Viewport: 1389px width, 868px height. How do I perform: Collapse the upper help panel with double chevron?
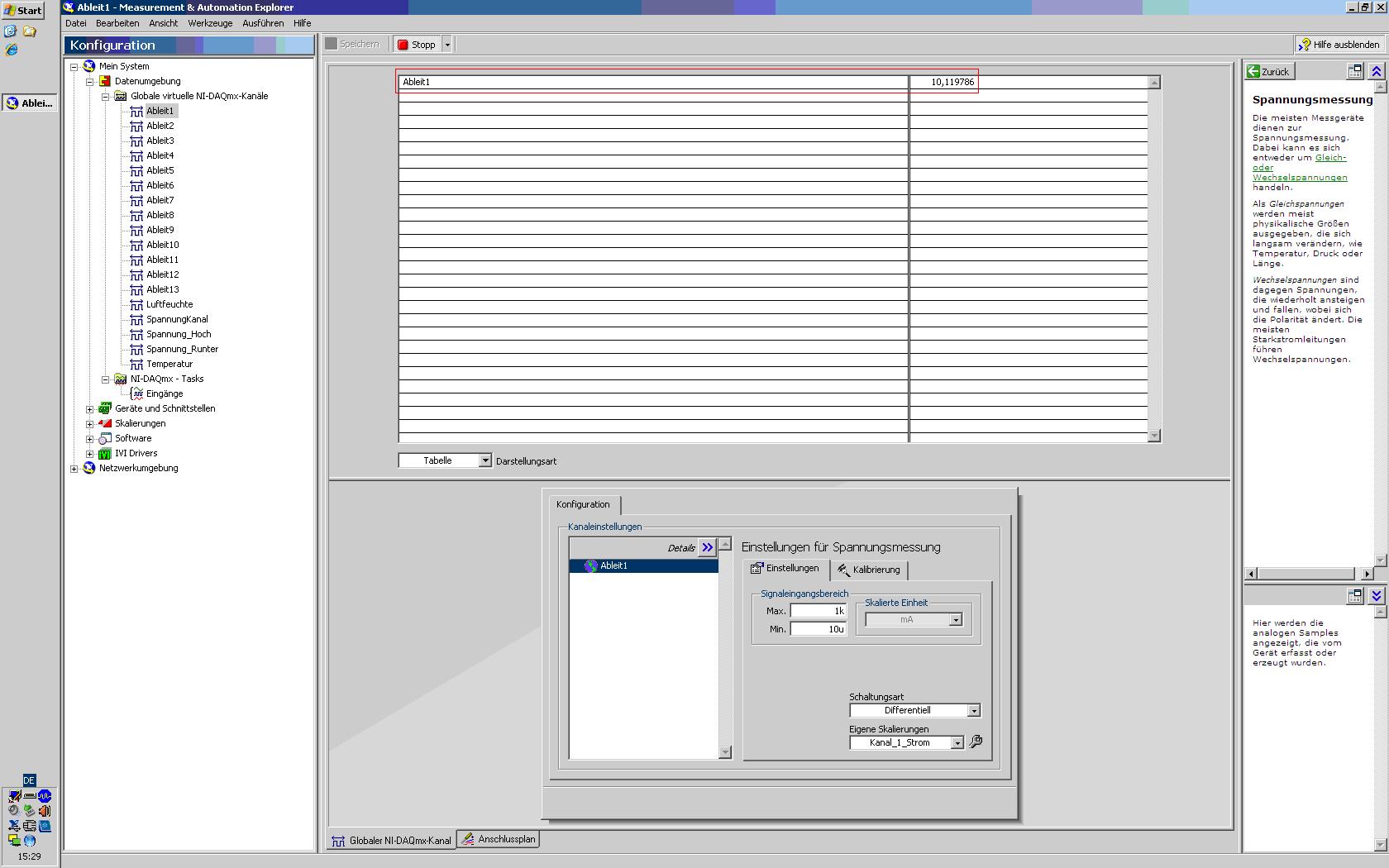1376,72
